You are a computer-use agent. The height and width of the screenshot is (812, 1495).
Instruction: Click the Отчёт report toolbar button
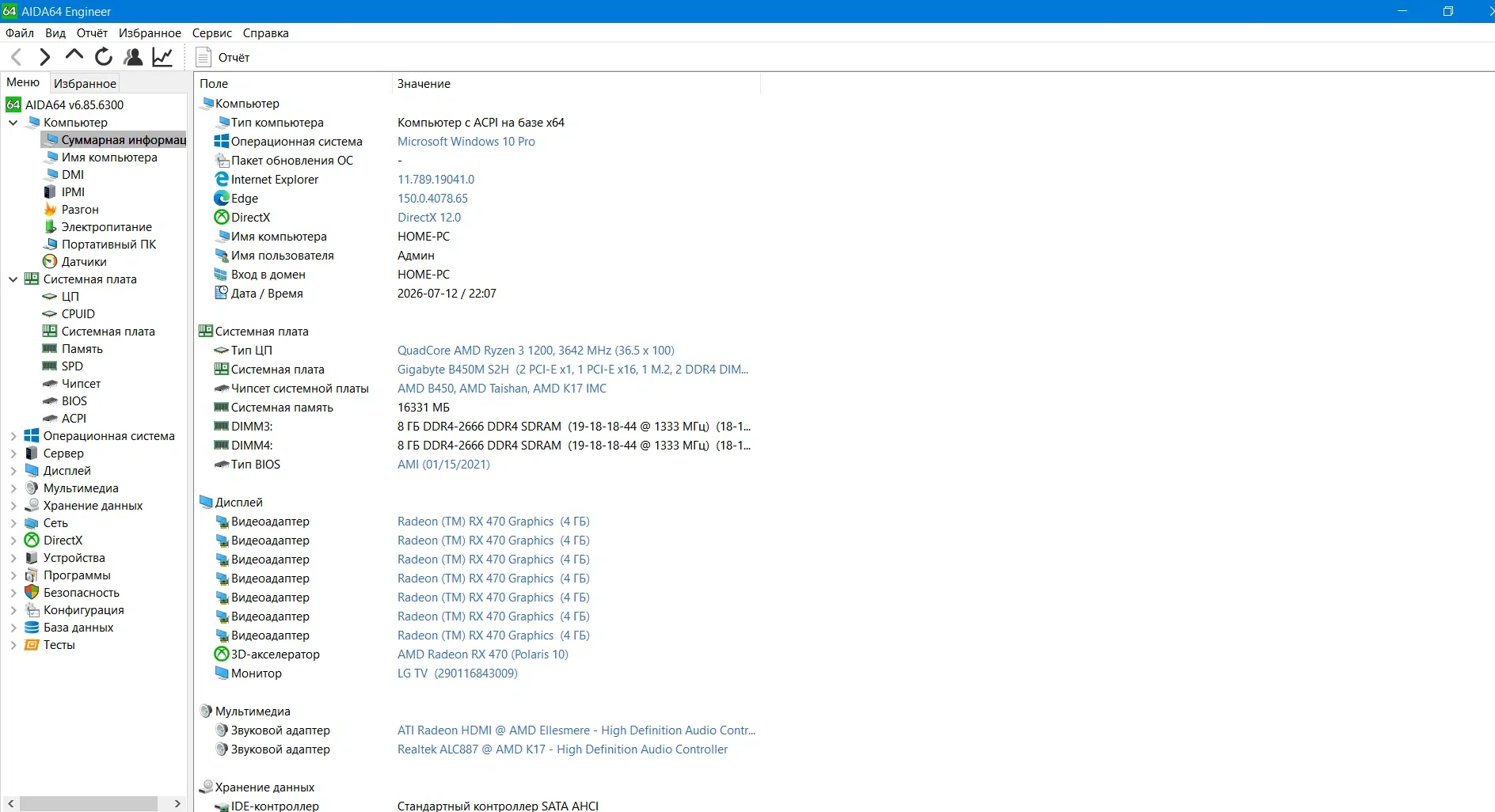223,58
